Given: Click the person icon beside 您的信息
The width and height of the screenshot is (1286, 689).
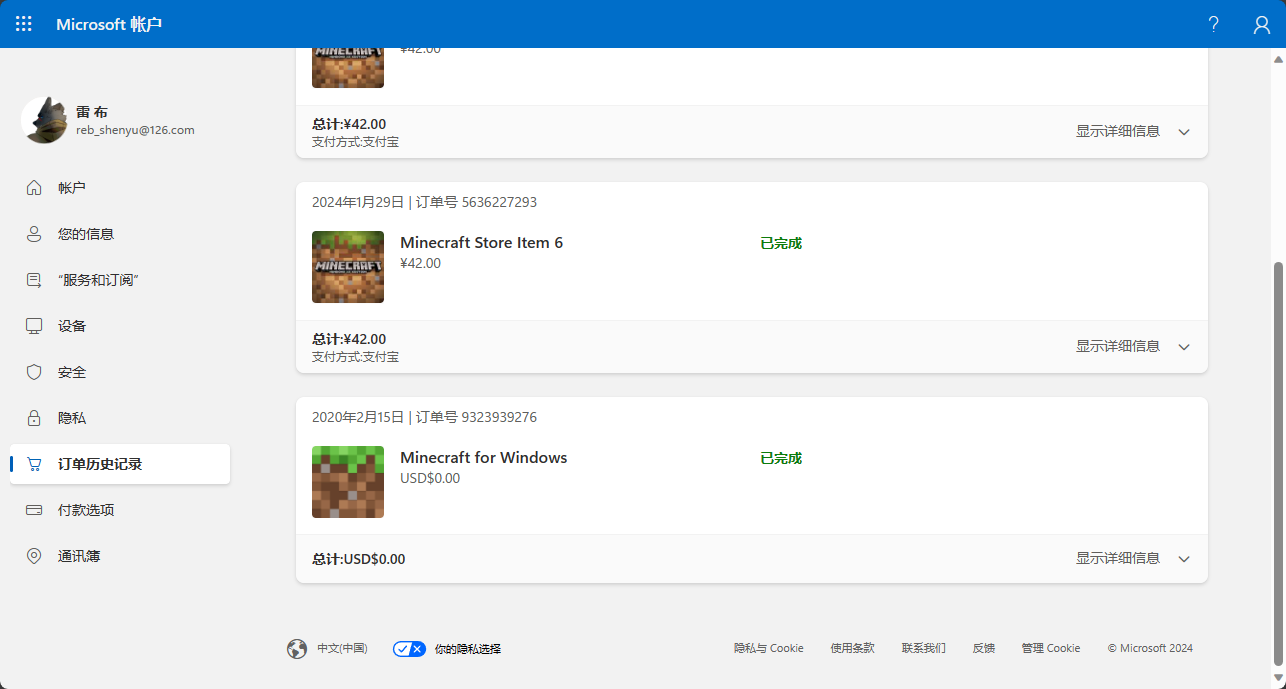Looking at the screenshot, I should pyautogui.click(x=34, y=234).
